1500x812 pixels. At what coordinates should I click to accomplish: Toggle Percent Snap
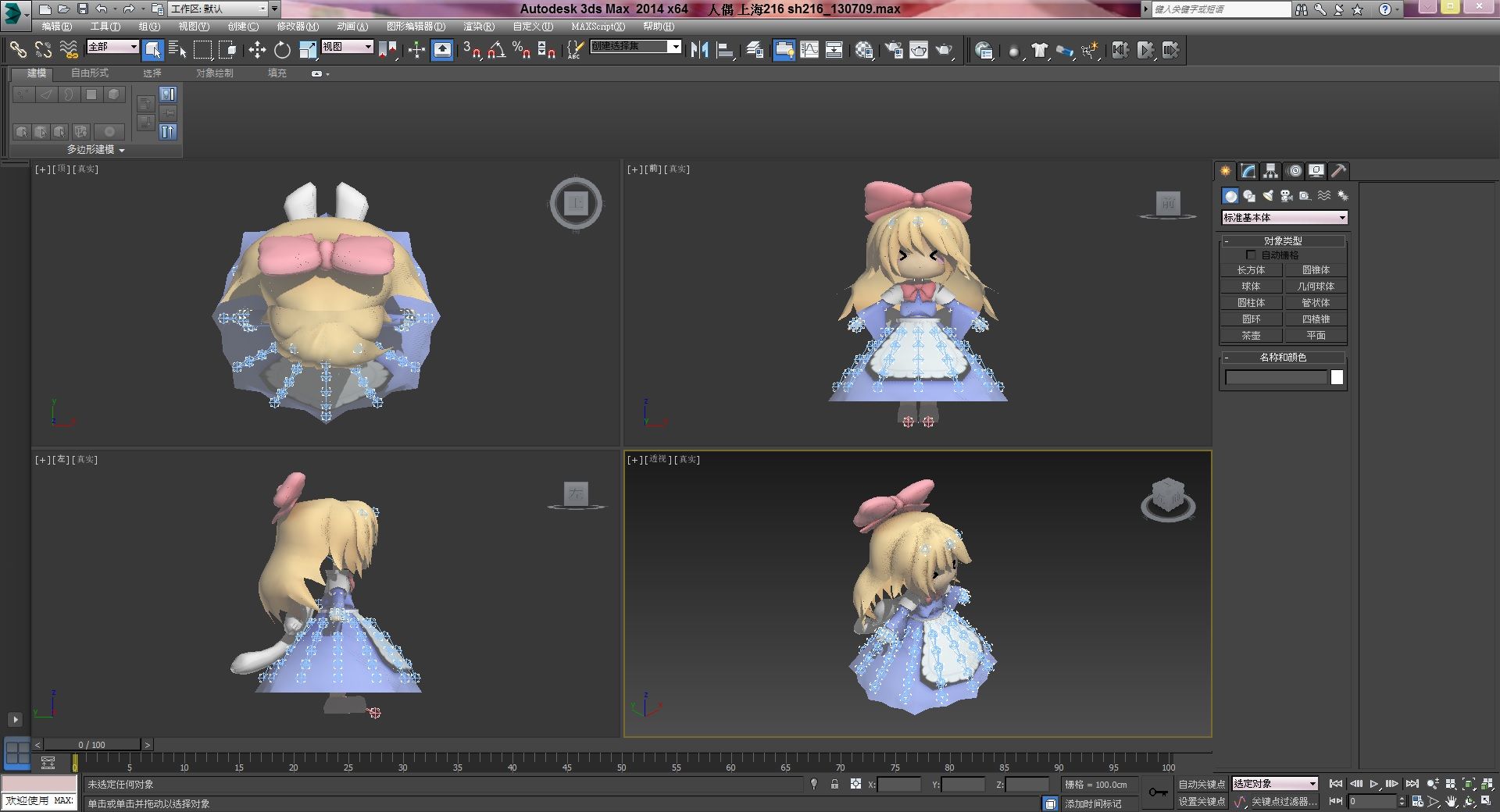click(522, 50)
